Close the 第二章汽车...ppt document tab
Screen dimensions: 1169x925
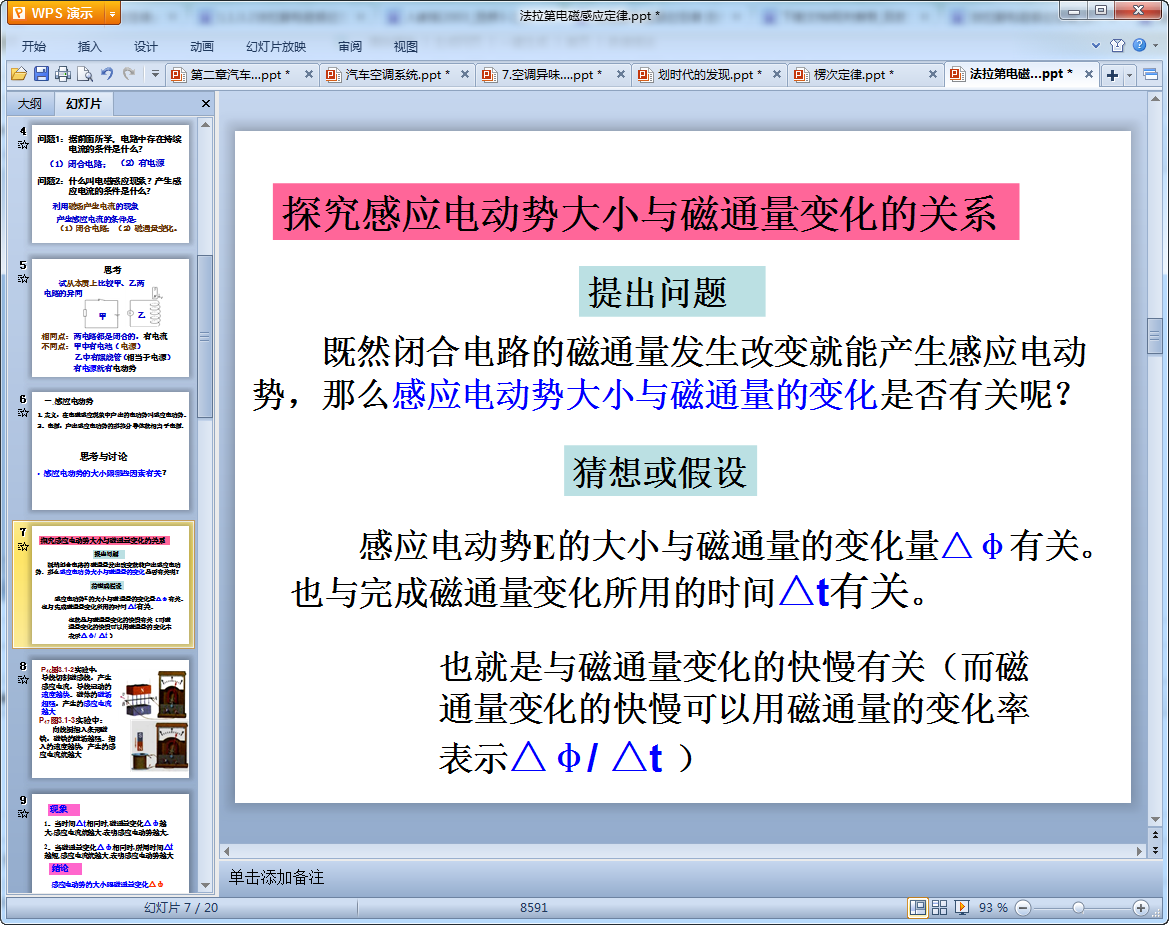point(309,75)
